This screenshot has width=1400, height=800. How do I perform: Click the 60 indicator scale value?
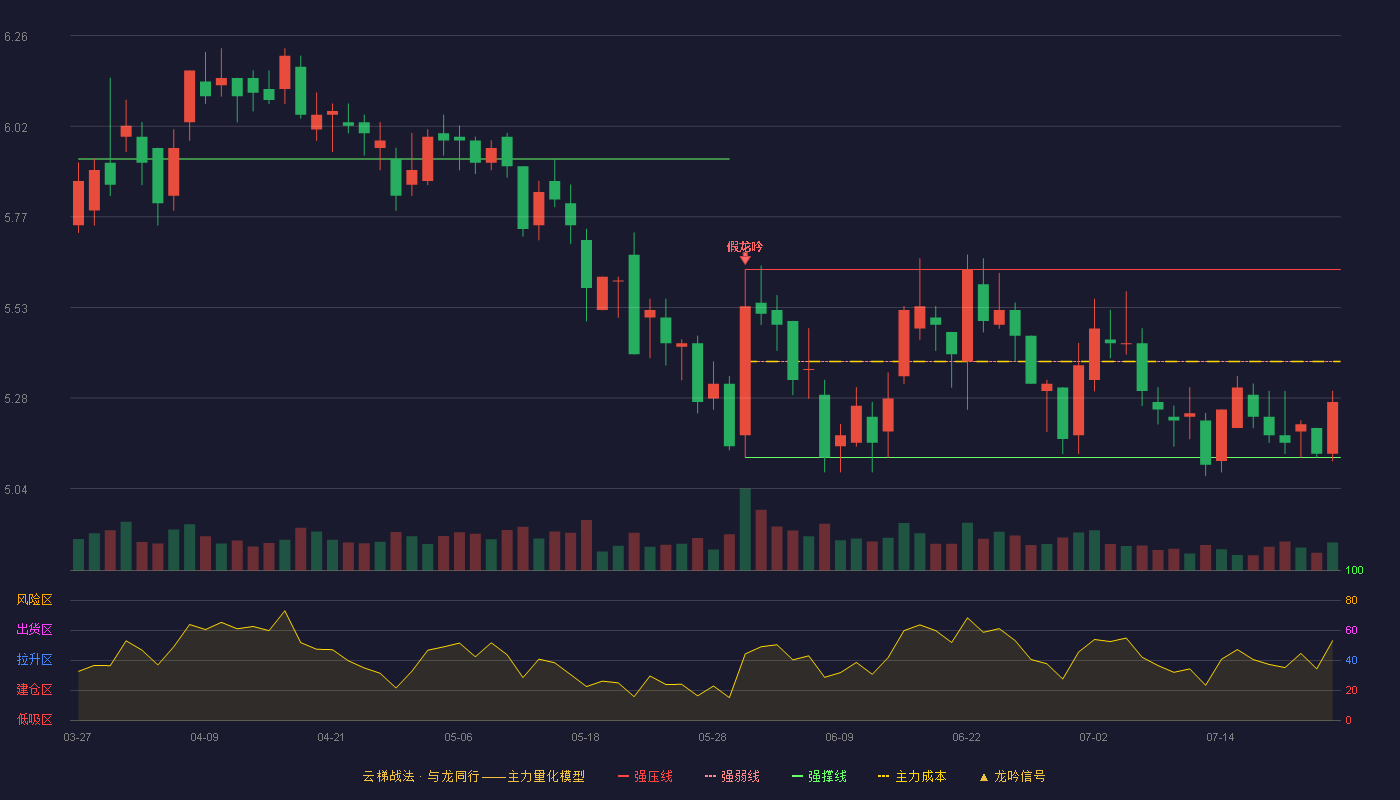click(x=1351, y=630)
